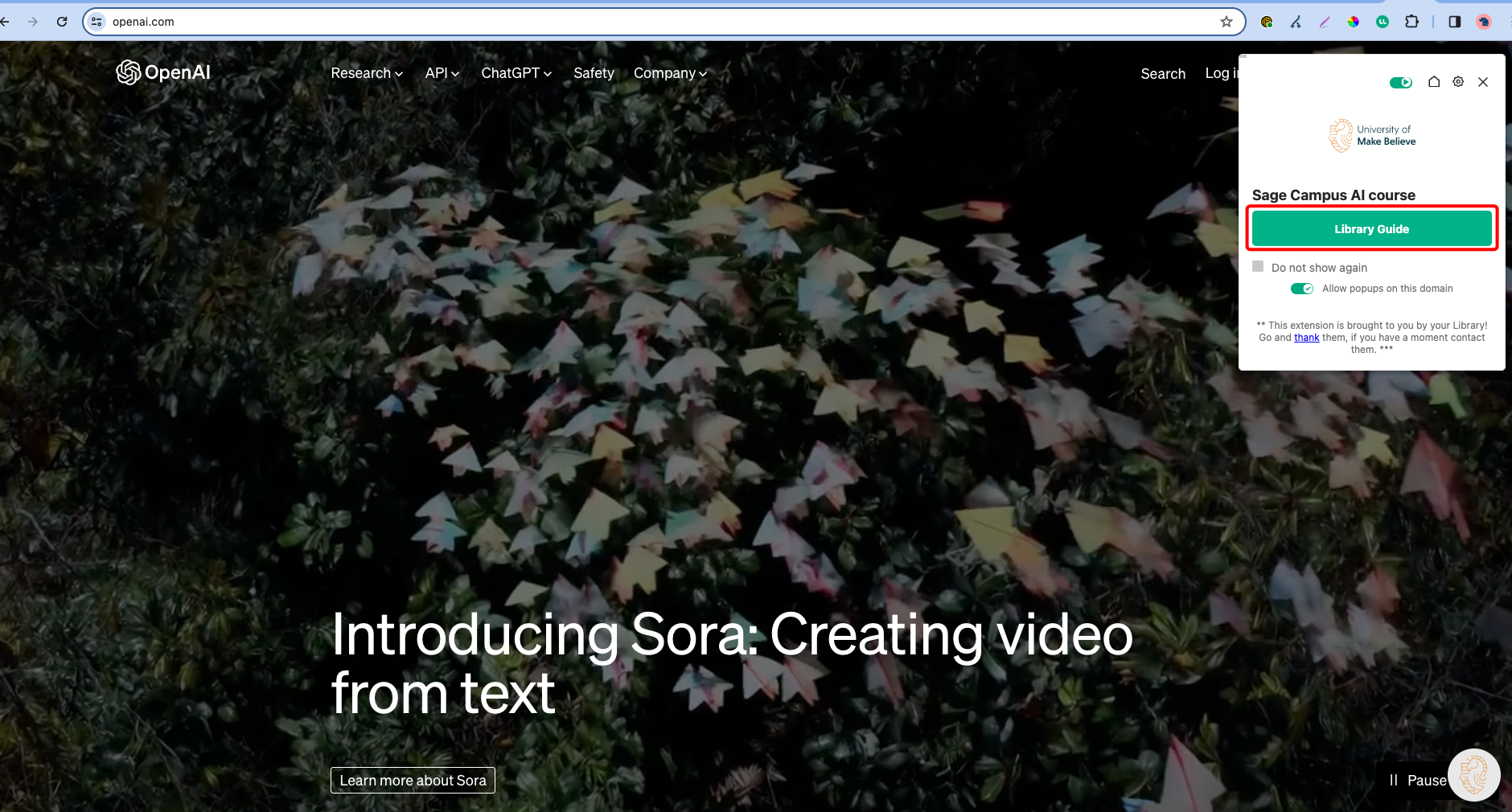Click the floating library widget icon
This screenshot has width=1512, height=812.
click(1473, 775)
